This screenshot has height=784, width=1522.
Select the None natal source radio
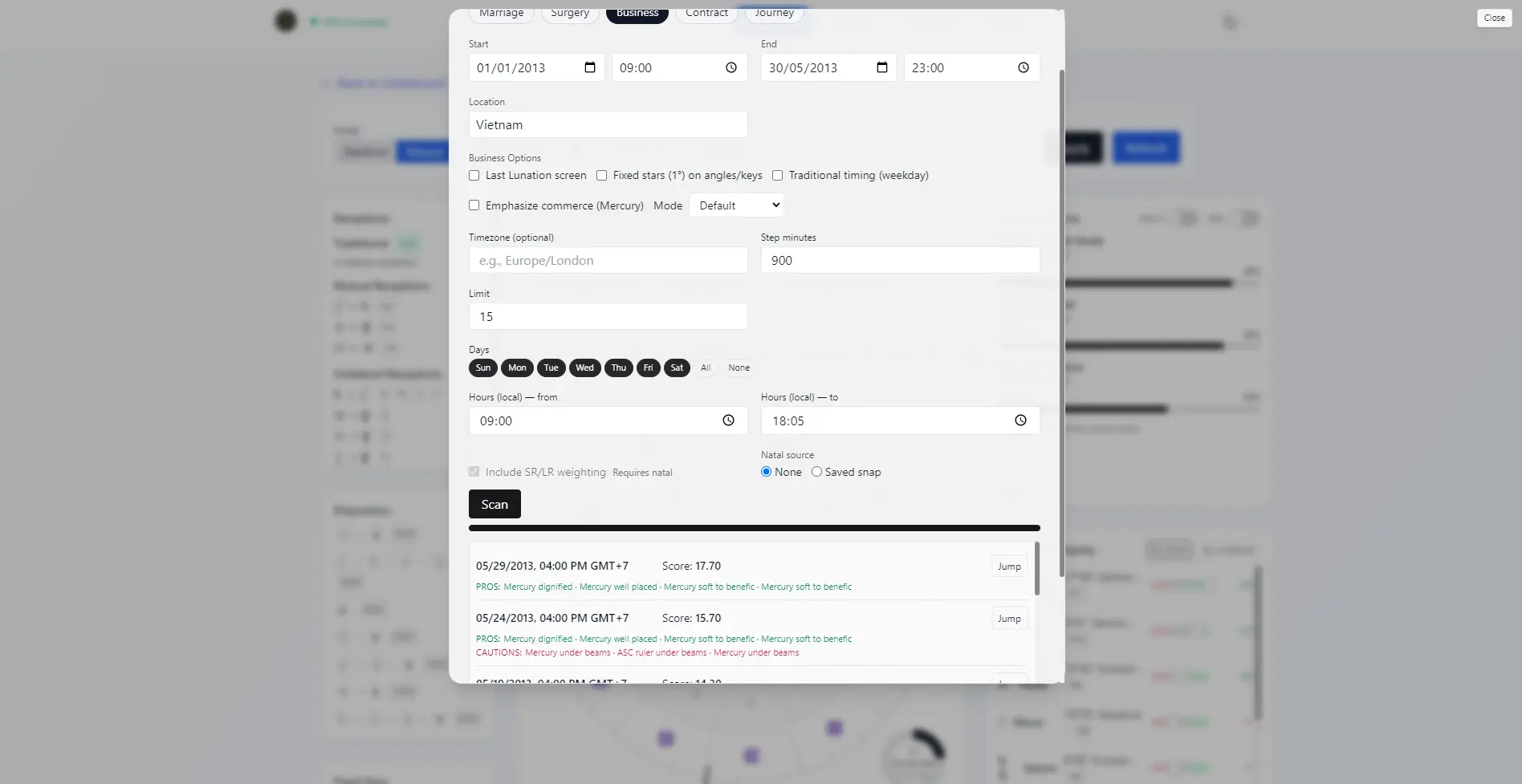click(x=767, y=472)
